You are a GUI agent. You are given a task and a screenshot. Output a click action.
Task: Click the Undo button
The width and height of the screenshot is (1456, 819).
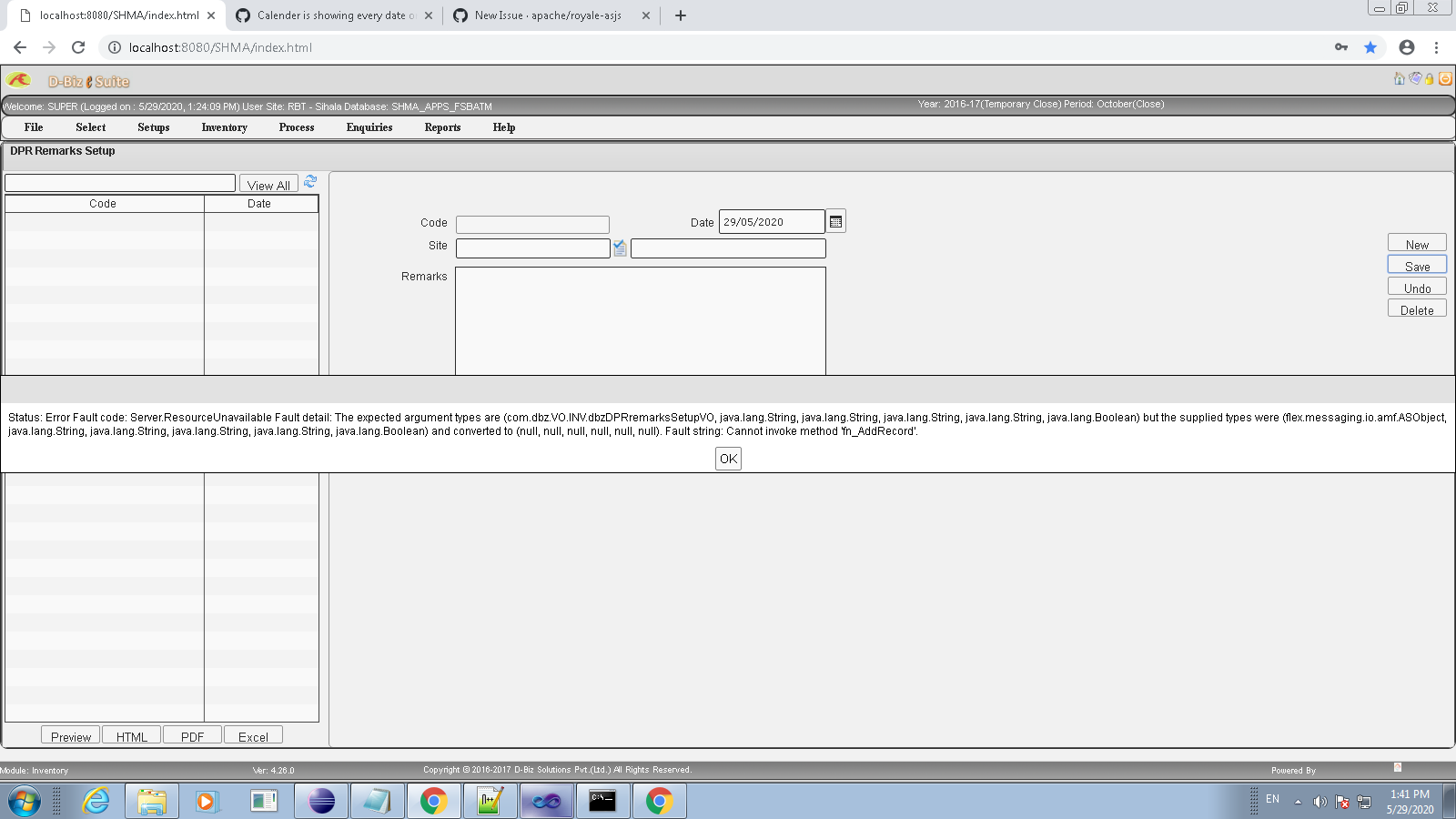pyautogui.click(x=1417, y=287)
